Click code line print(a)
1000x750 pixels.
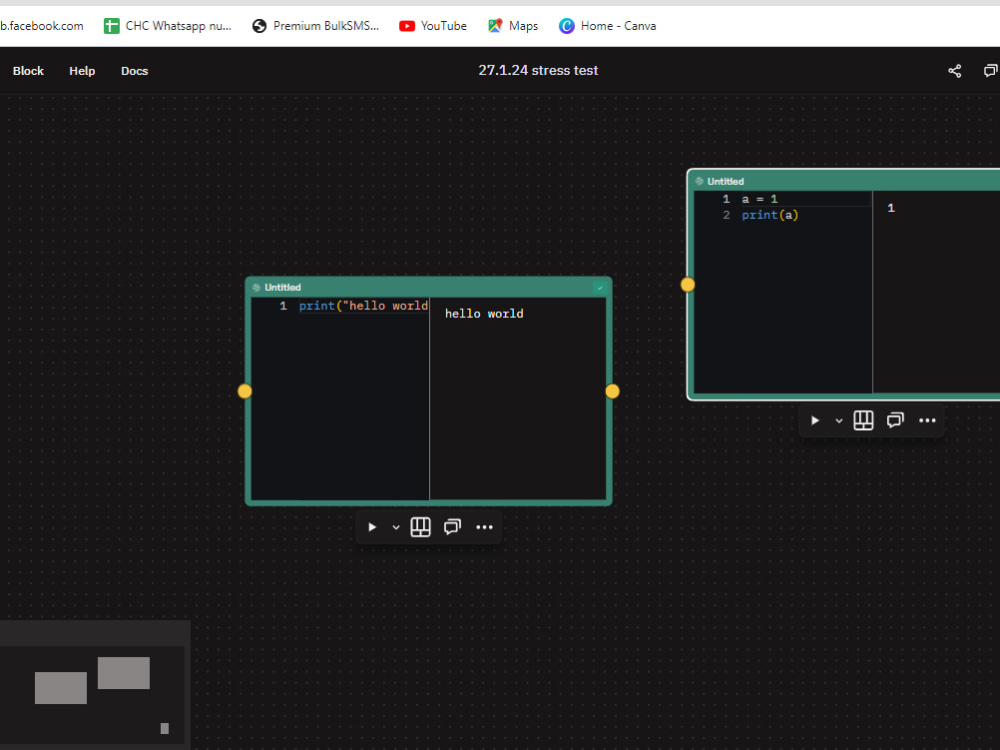click(770, 215)
